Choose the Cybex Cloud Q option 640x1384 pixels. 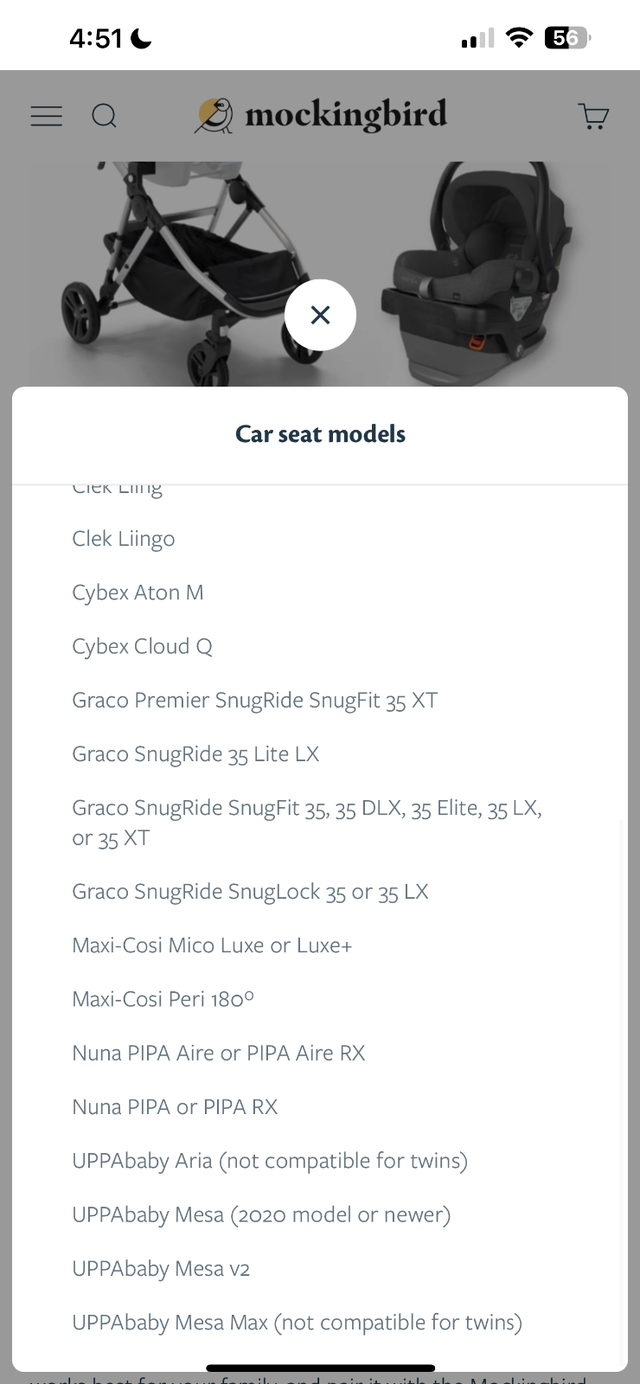(141, 647)
